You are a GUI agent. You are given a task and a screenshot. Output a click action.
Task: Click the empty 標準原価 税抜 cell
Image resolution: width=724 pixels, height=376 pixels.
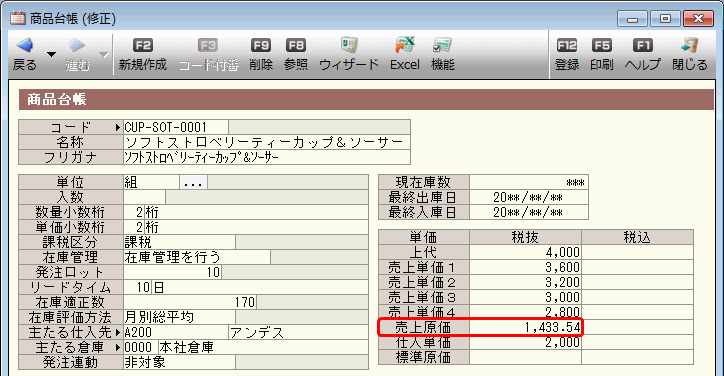pyautogui.click(x=525, y=357)
